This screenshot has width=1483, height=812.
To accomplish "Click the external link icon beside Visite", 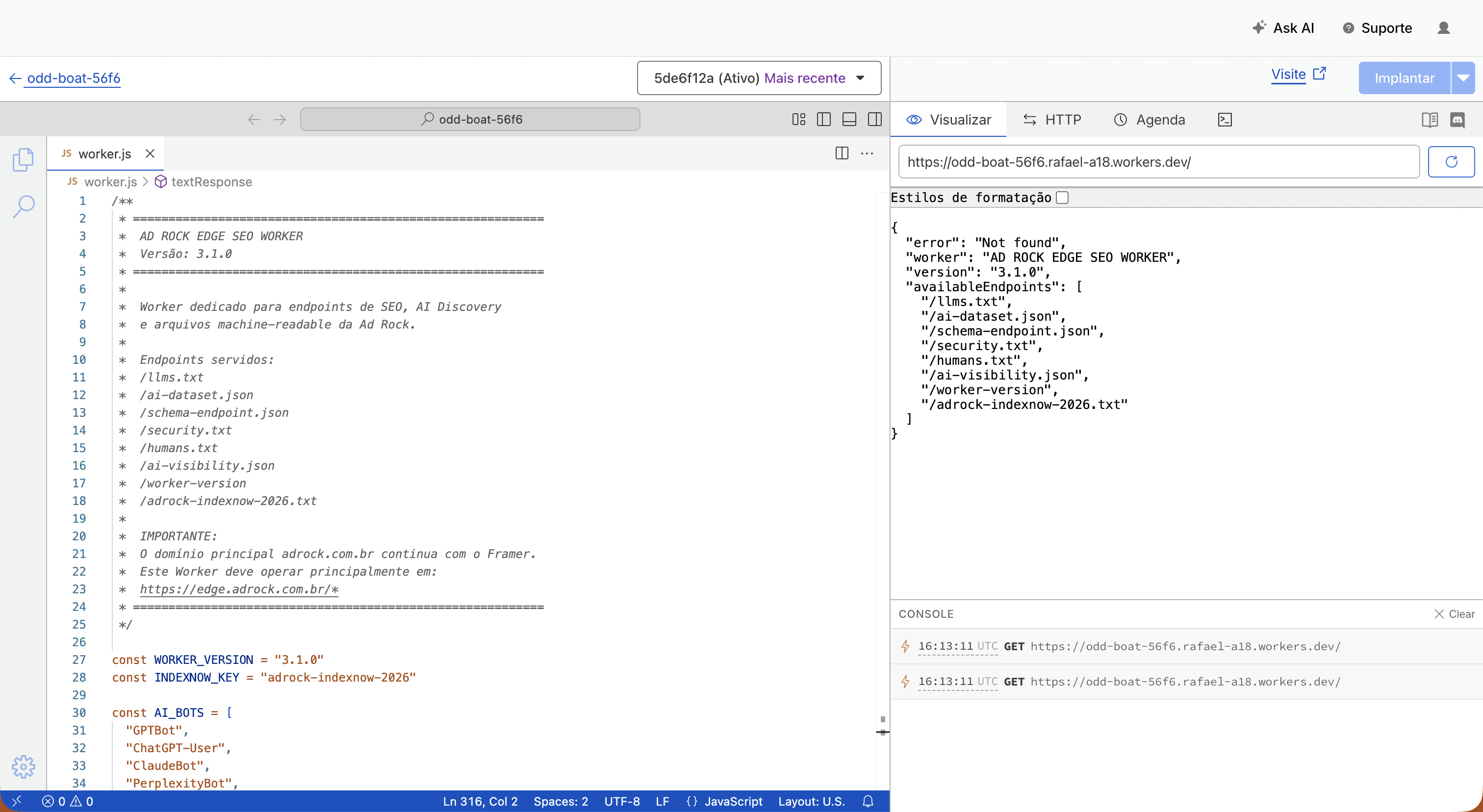I will [1320, 74].
